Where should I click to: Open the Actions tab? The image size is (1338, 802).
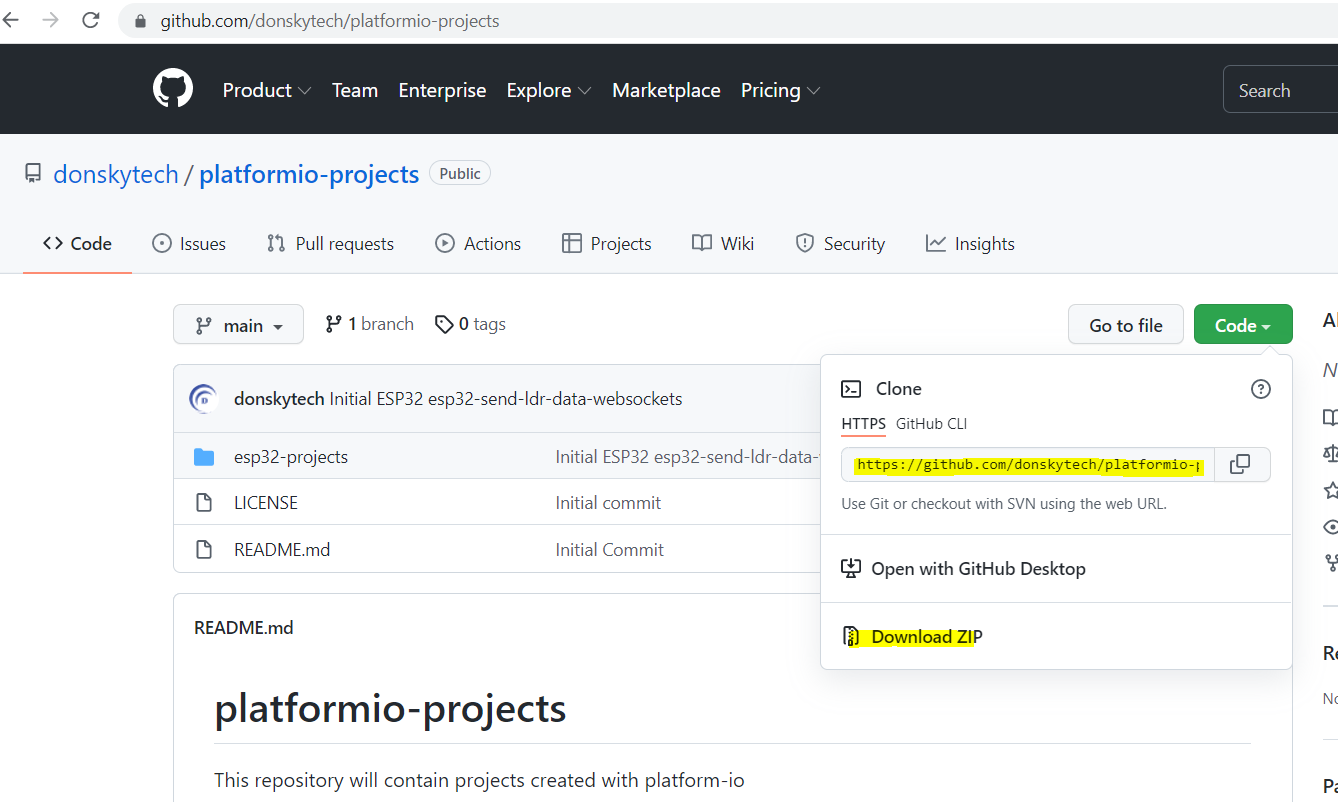point(478,243)
